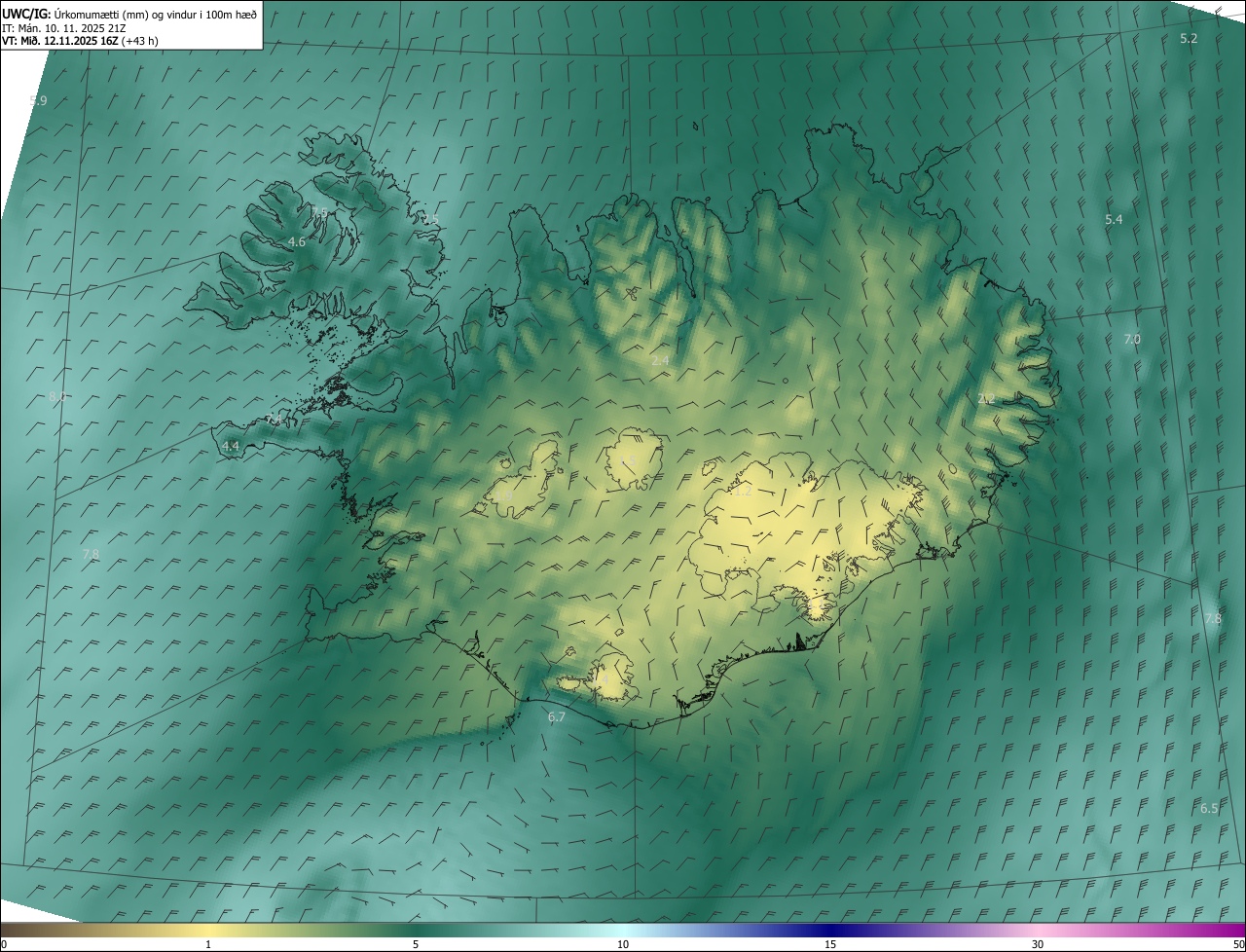Click the colorbar tick label 0
This screenshot has width=1246, height=952.
click(3, 944)
